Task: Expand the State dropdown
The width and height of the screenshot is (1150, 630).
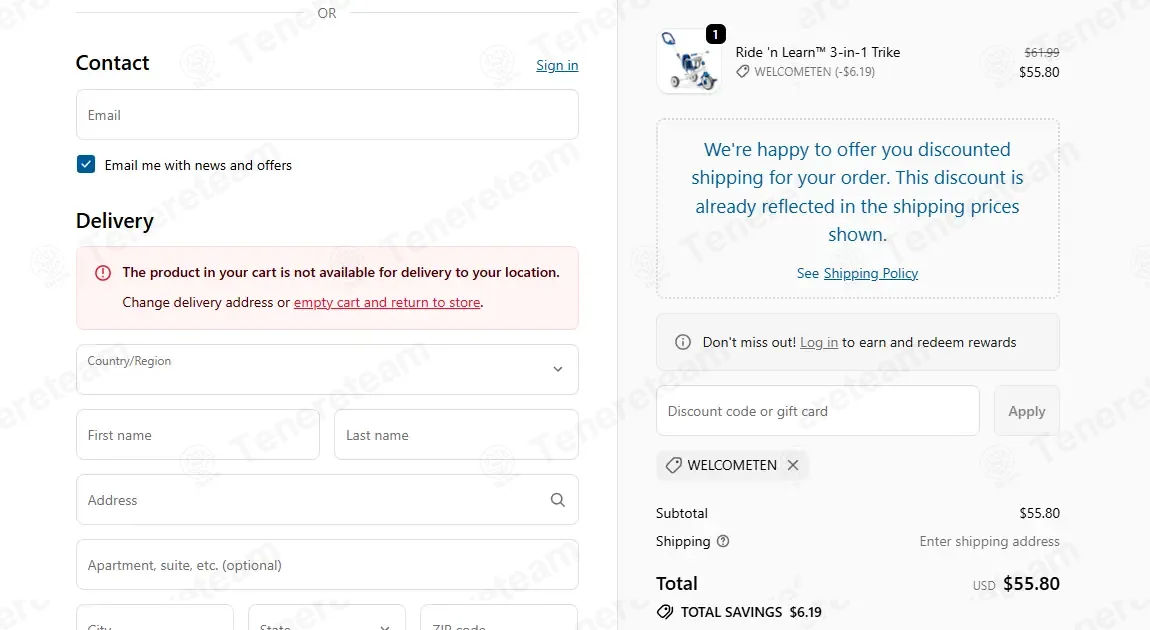Action: tap(326, 618)
